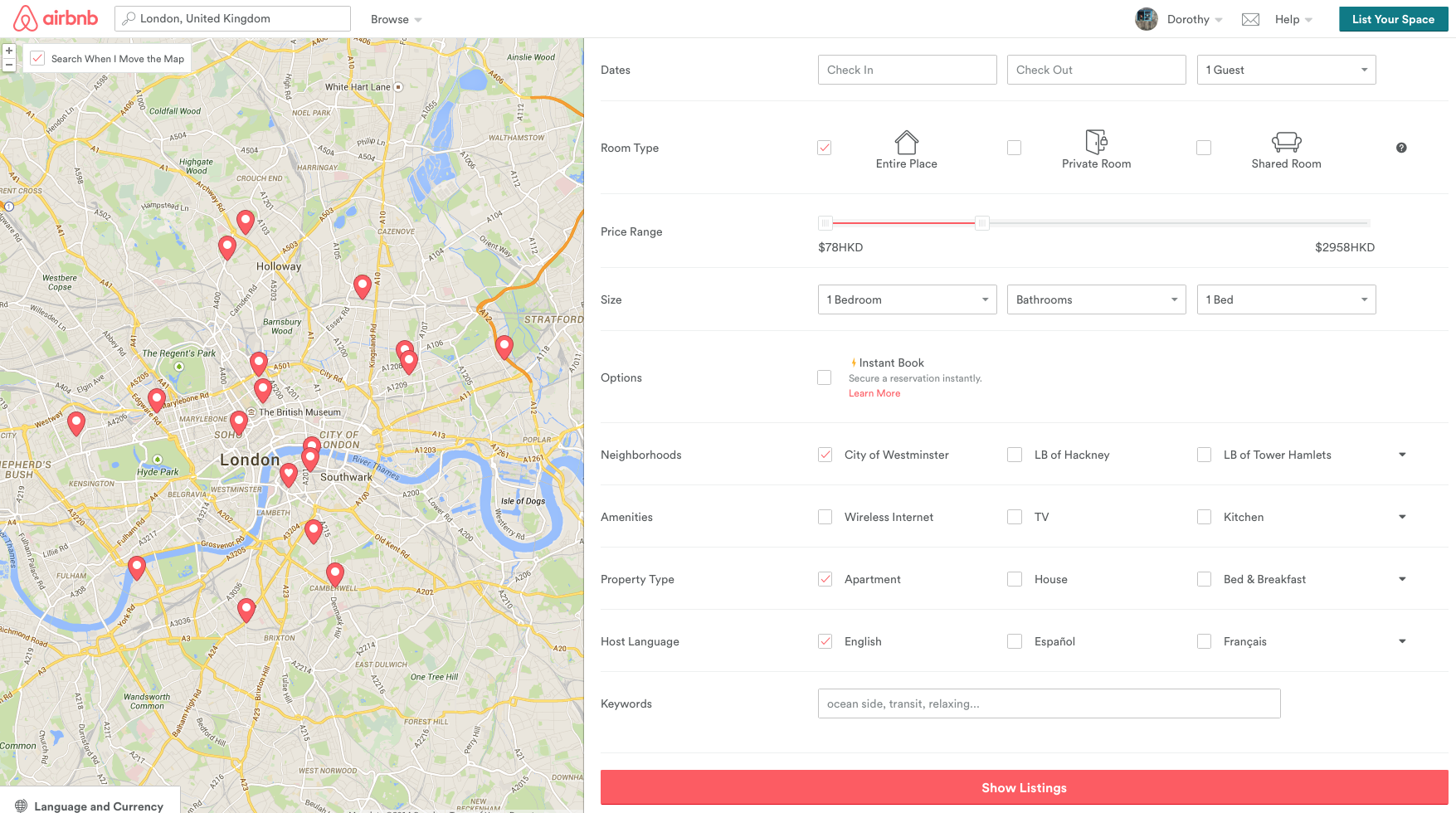
Task: Click the Entire Place house icon
Action: click(x=906, y=142)
